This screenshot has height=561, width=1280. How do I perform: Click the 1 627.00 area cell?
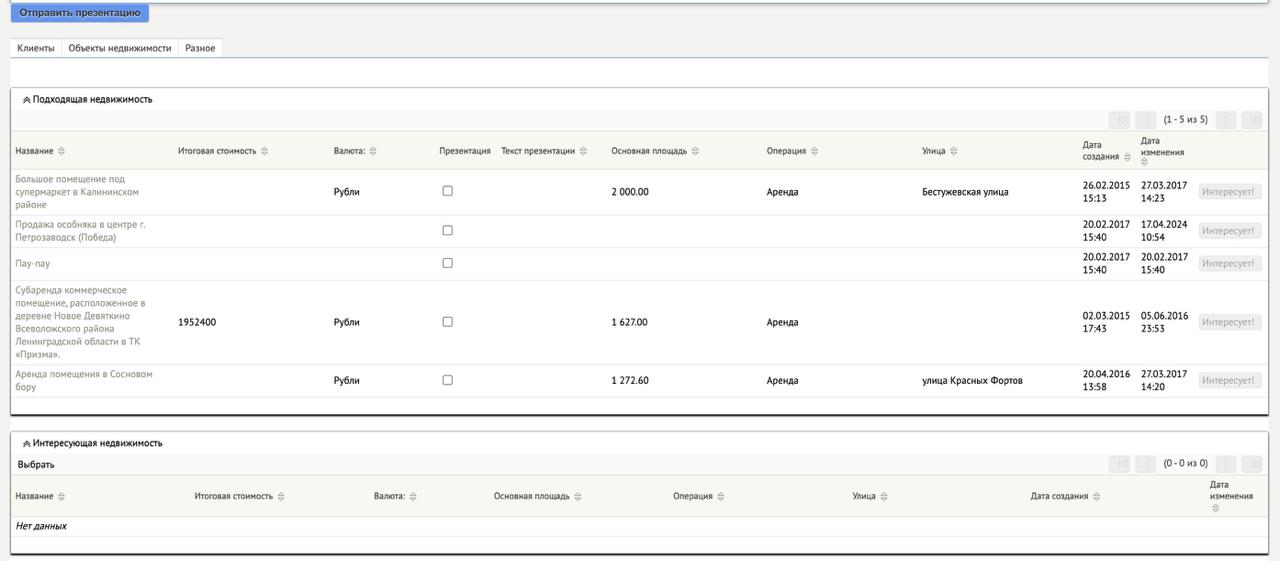[629, 322]
